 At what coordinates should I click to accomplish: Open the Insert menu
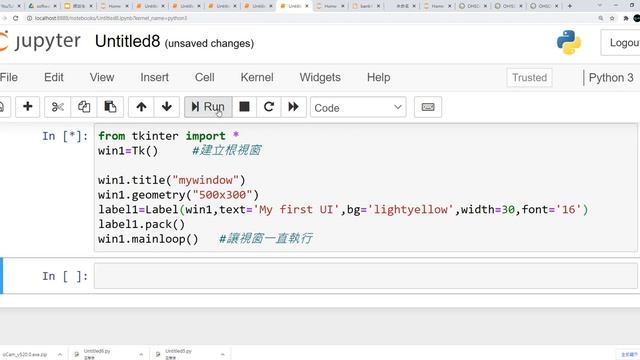(x=154, y=78)
